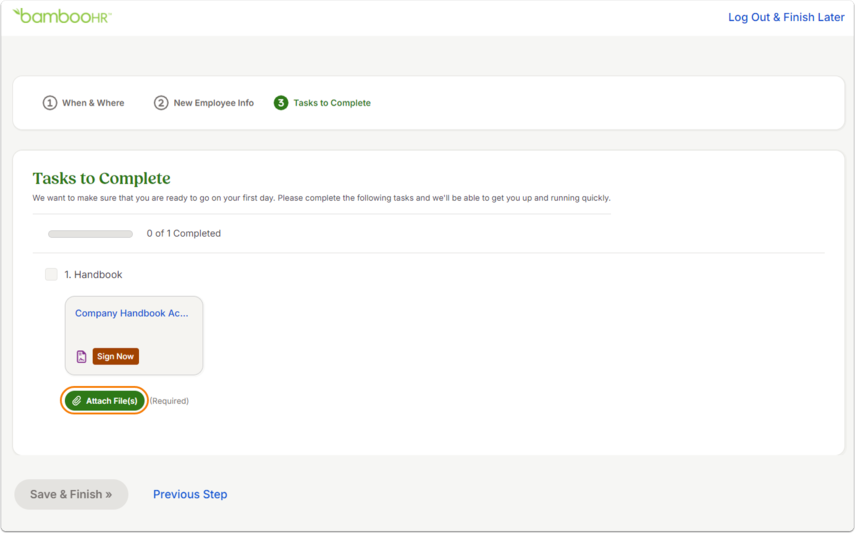
Task: Go back via Previous Step link
Action: pos(190,494)
